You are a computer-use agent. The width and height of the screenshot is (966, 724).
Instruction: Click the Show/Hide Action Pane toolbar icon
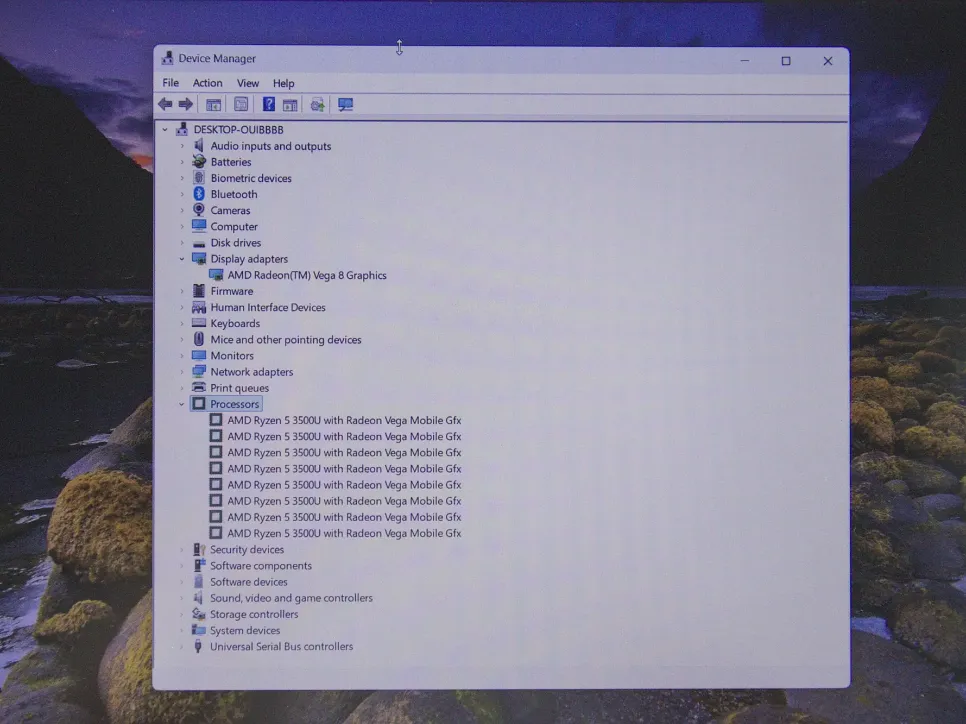coord(290,105)
